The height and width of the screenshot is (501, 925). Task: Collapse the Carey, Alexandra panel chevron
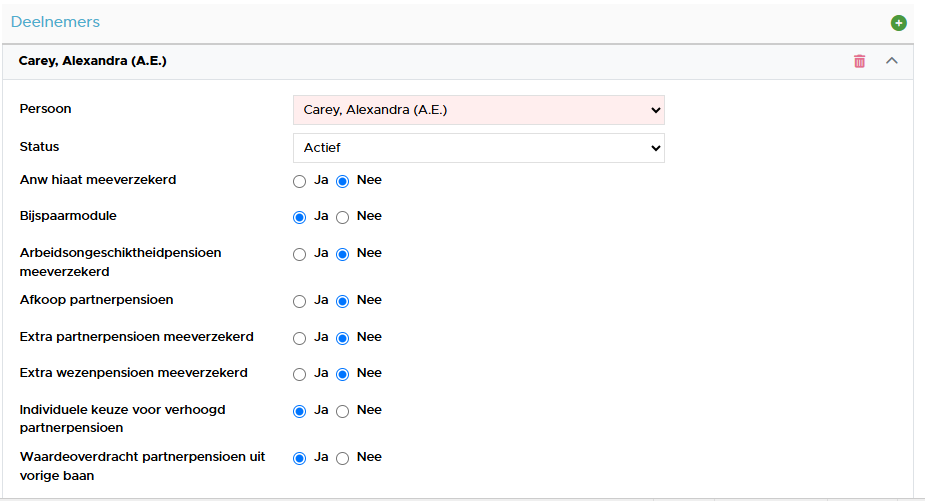coord(891,61)
